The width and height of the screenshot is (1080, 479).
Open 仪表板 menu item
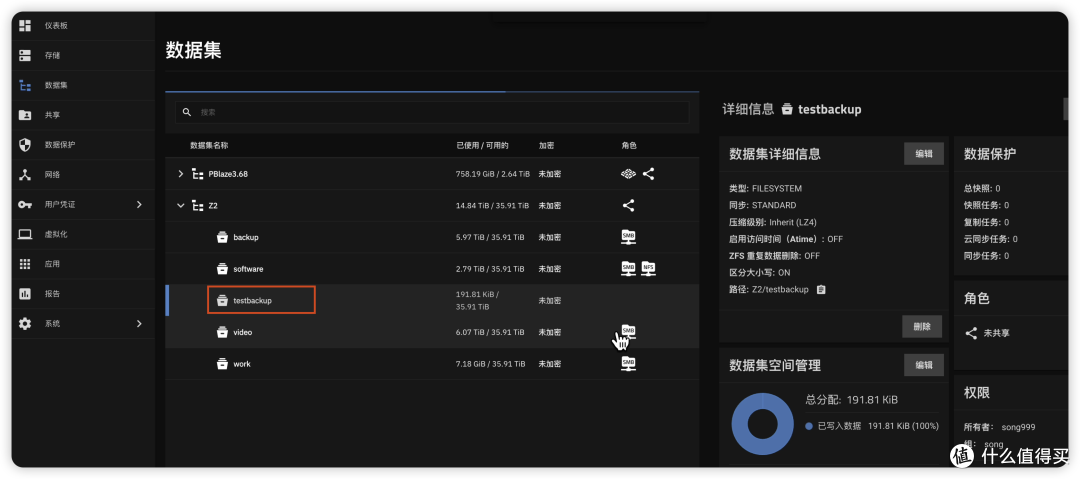[x=83, y=26]
